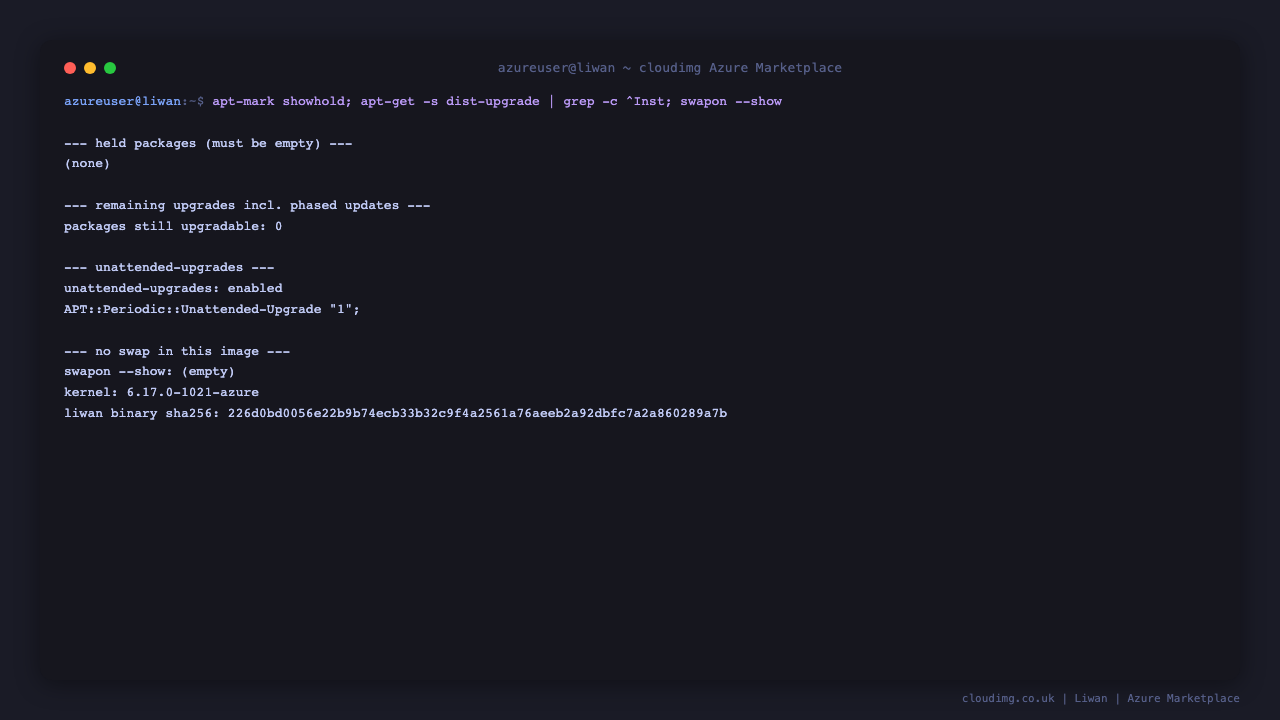Viewport: 1280px width, 720px height.
Task: Click the packages still upgradable: 0 line
Action: tap(173, 227)
